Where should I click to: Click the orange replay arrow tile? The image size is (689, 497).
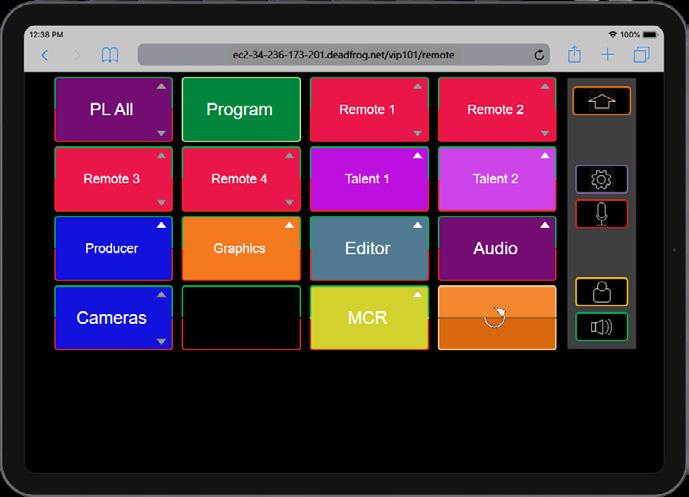[497, 318]
